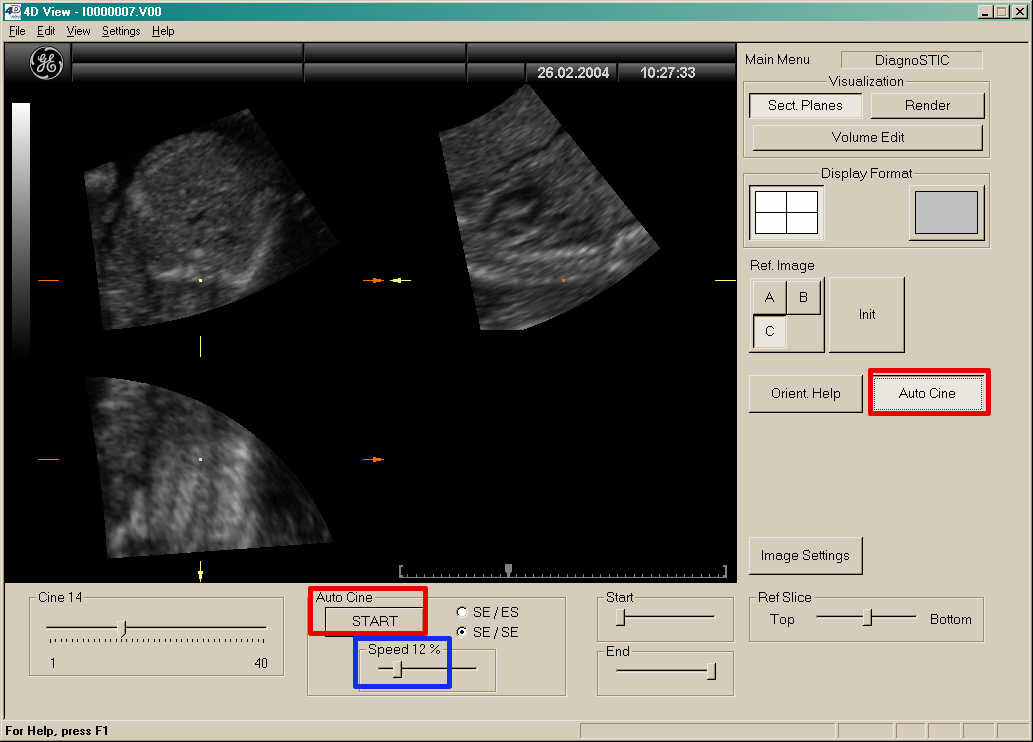The height and width of the screenshot is (742, 1033).
Task: Open the Help menu
Action: point(163,31)
